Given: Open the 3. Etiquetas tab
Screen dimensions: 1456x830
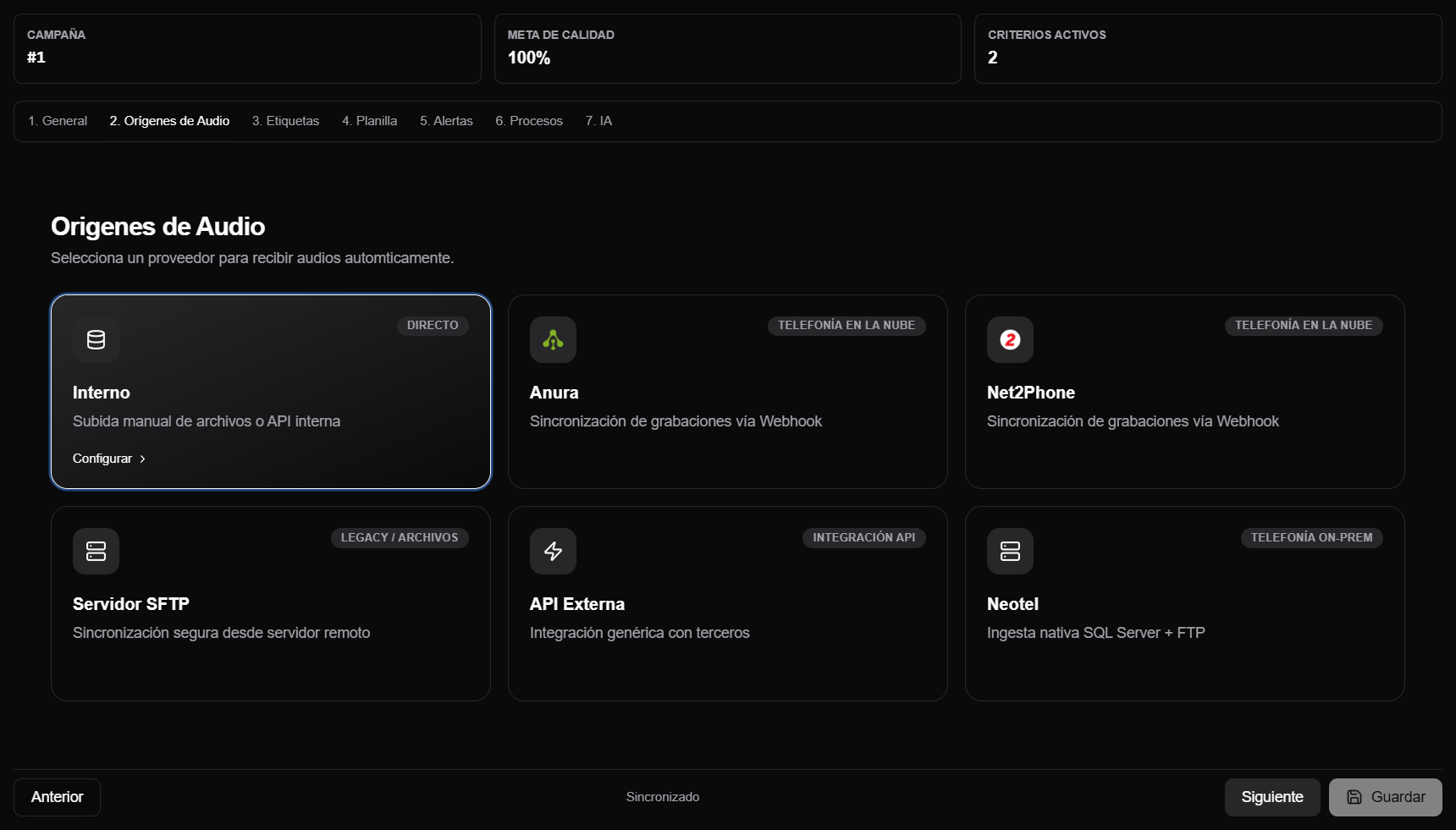Looking at the screenshot, I should (x=285, y=121).
